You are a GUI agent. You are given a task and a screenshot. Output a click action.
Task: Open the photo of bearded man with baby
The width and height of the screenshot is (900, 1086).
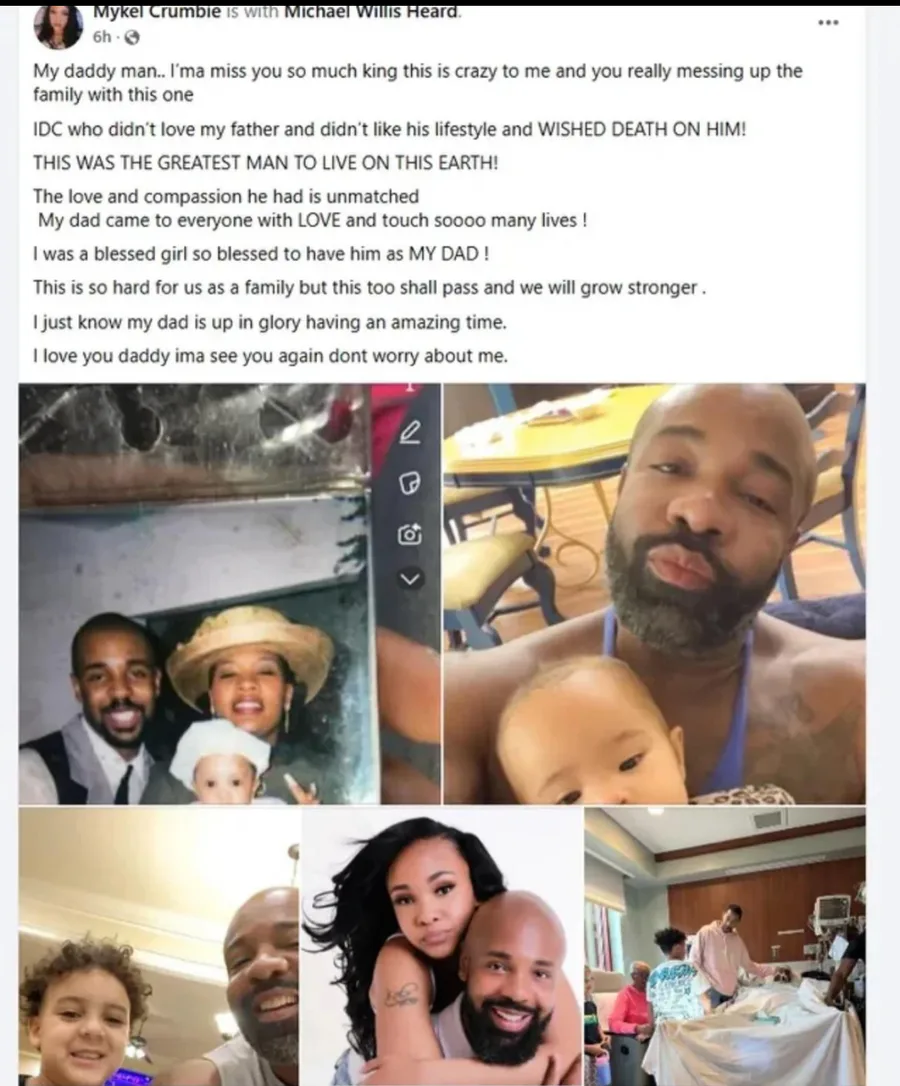tap(654, 594)
